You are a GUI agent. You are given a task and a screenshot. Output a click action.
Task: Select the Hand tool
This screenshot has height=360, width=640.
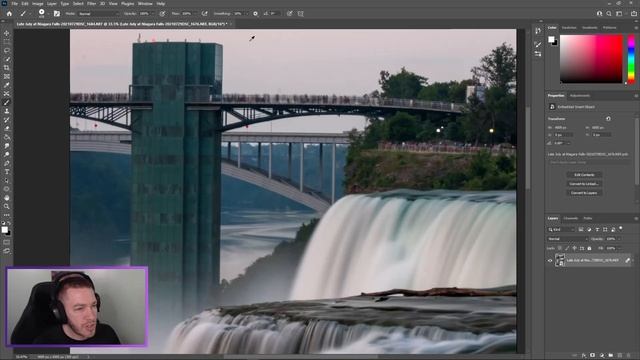(x=7, y=198)
